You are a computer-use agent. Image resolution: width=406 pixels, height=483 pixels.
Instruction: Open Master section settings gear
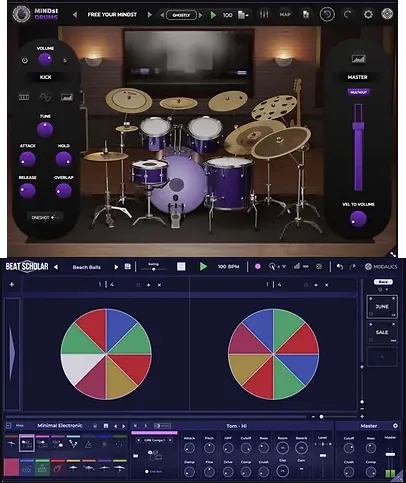pyautogui.click(x=395, y=426)
